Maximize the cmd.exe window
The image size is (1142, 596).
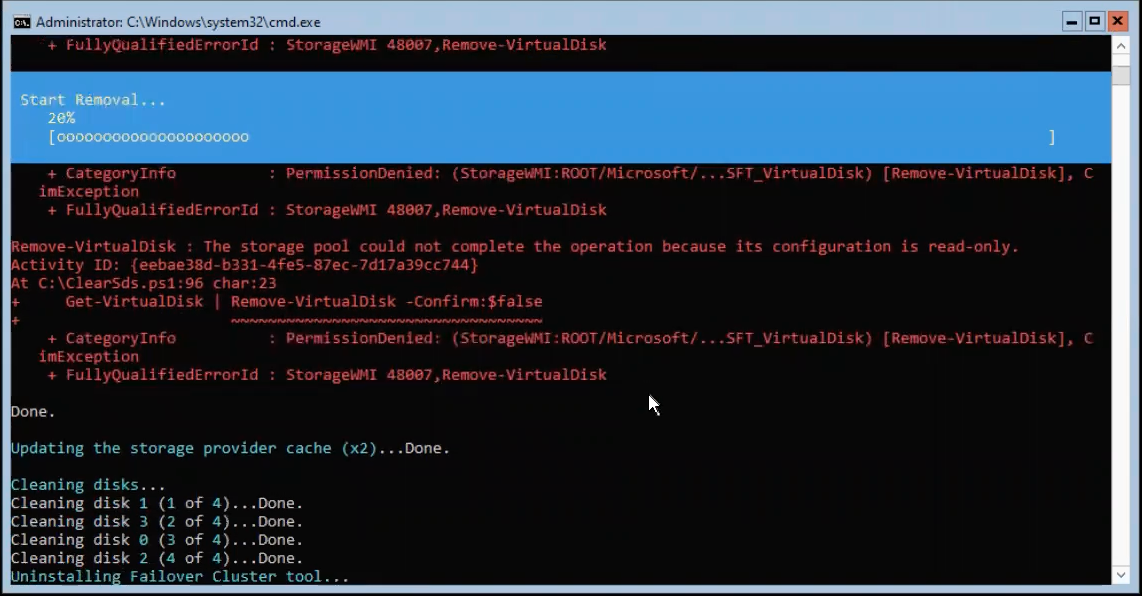[1094, 22]
